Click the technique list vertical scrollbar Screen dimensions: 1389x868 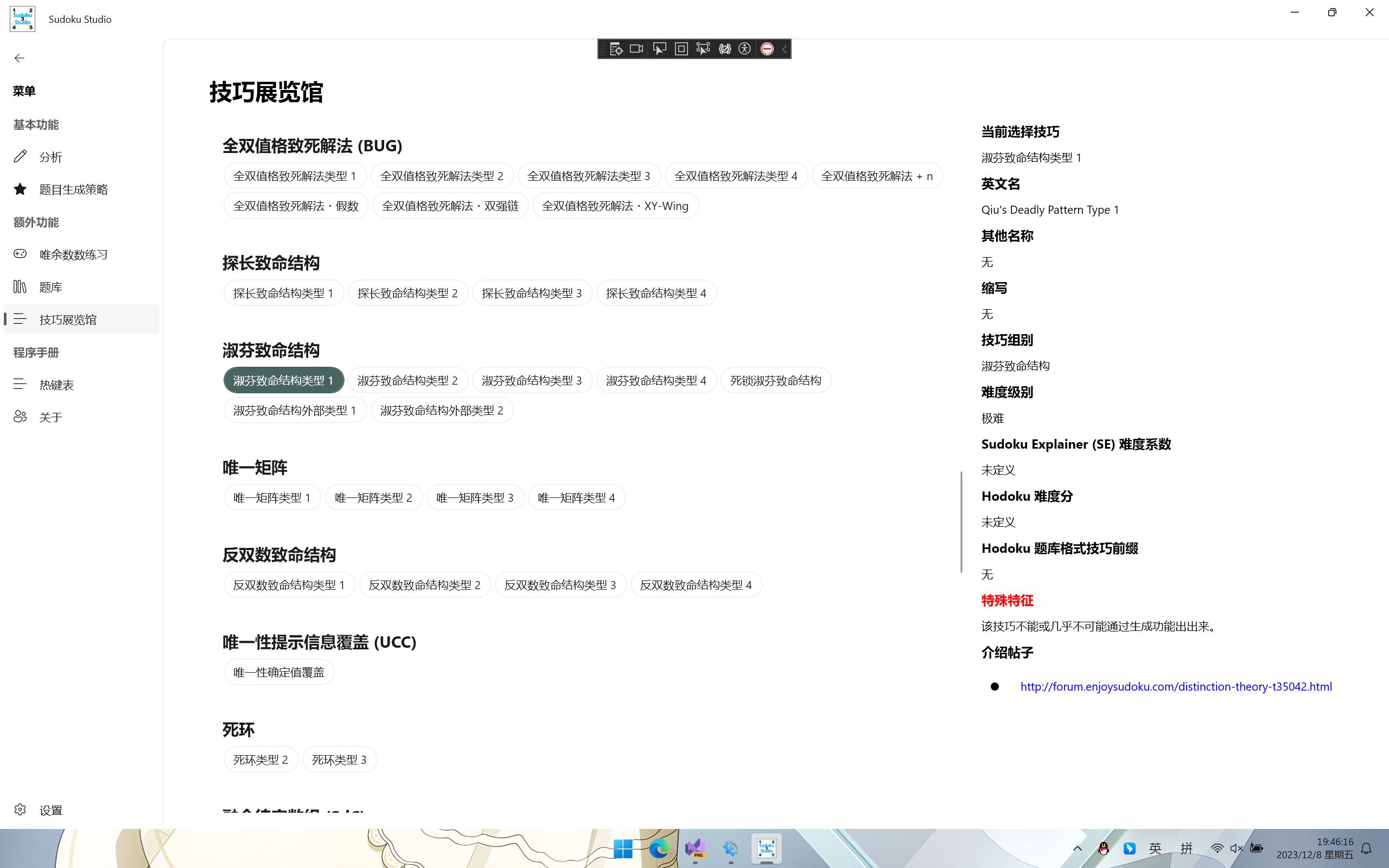(961, 522)
